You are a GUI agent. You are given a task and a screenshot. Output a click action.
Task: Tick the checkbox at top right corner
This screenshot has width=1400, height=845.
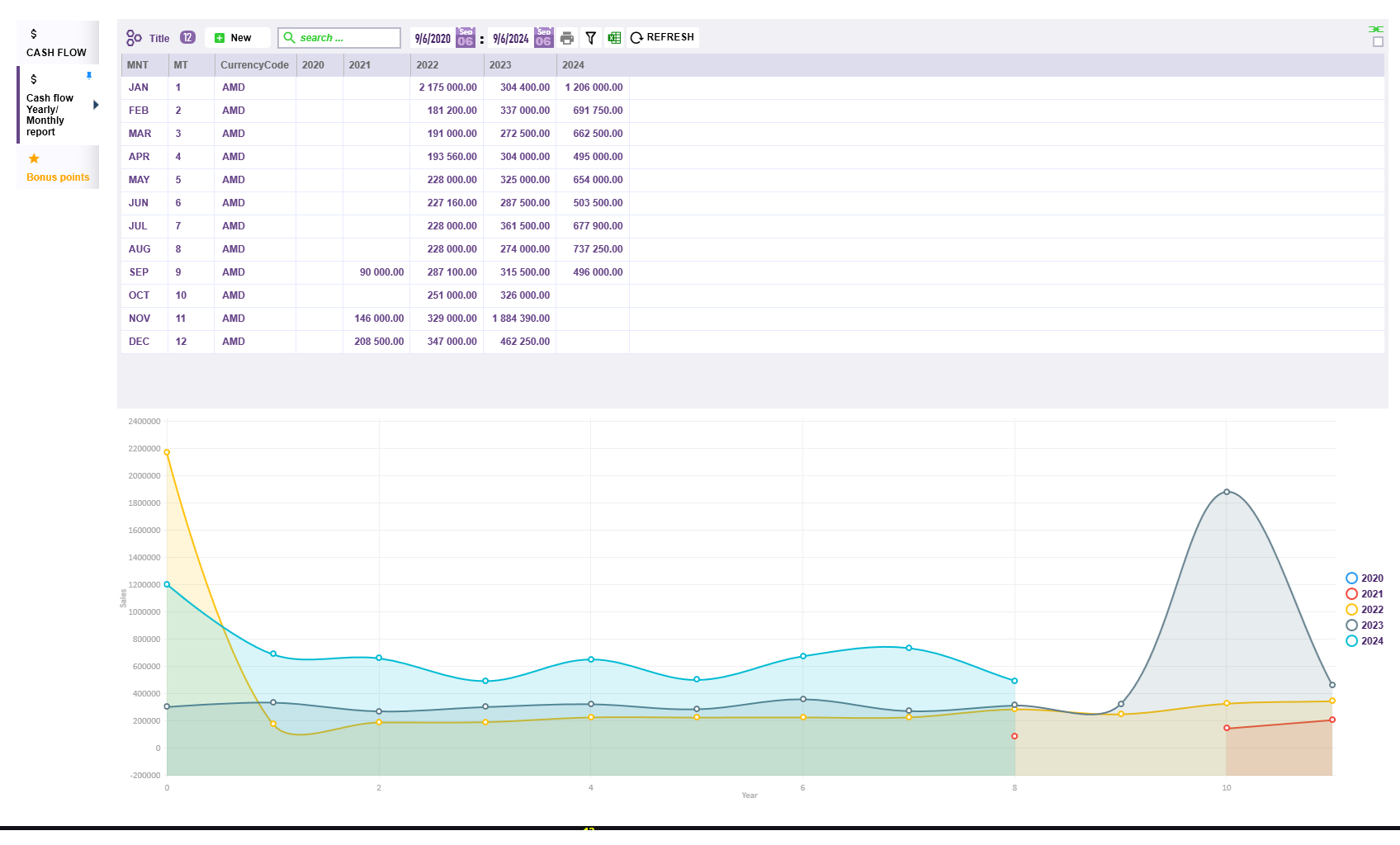pos(1378,42)
